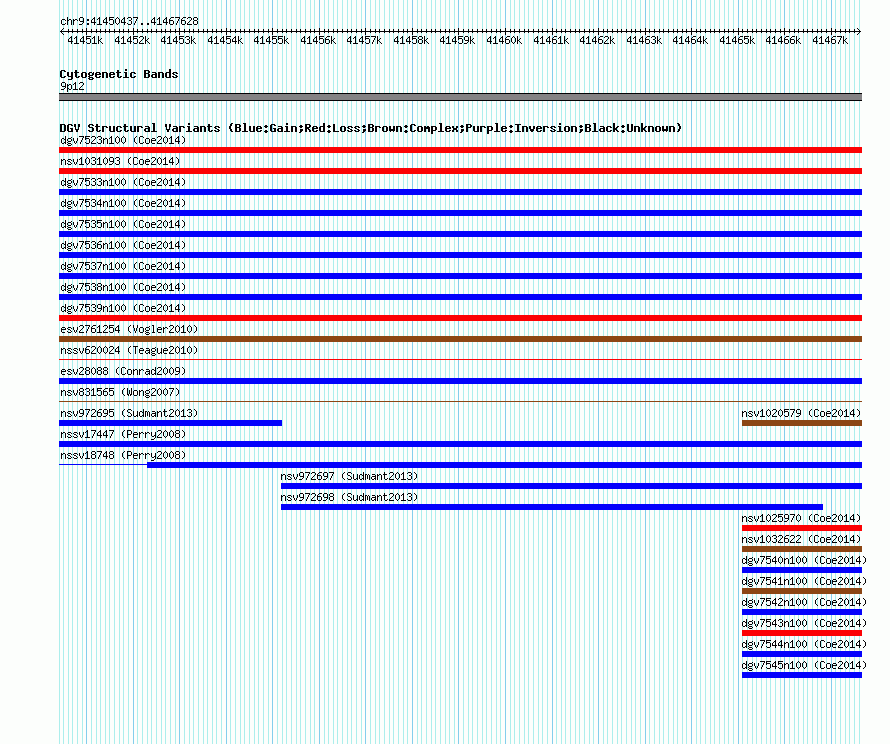Select dgv7542n100 (Coe2014) label
The image size is (890, 744).
click(x=804, y=602)
